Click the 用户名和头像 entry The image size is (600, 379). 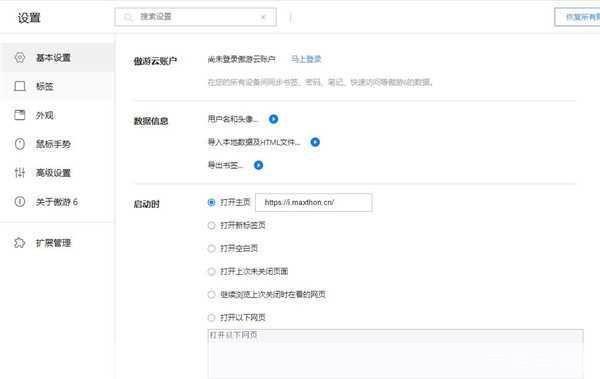(x=233, y=119)
